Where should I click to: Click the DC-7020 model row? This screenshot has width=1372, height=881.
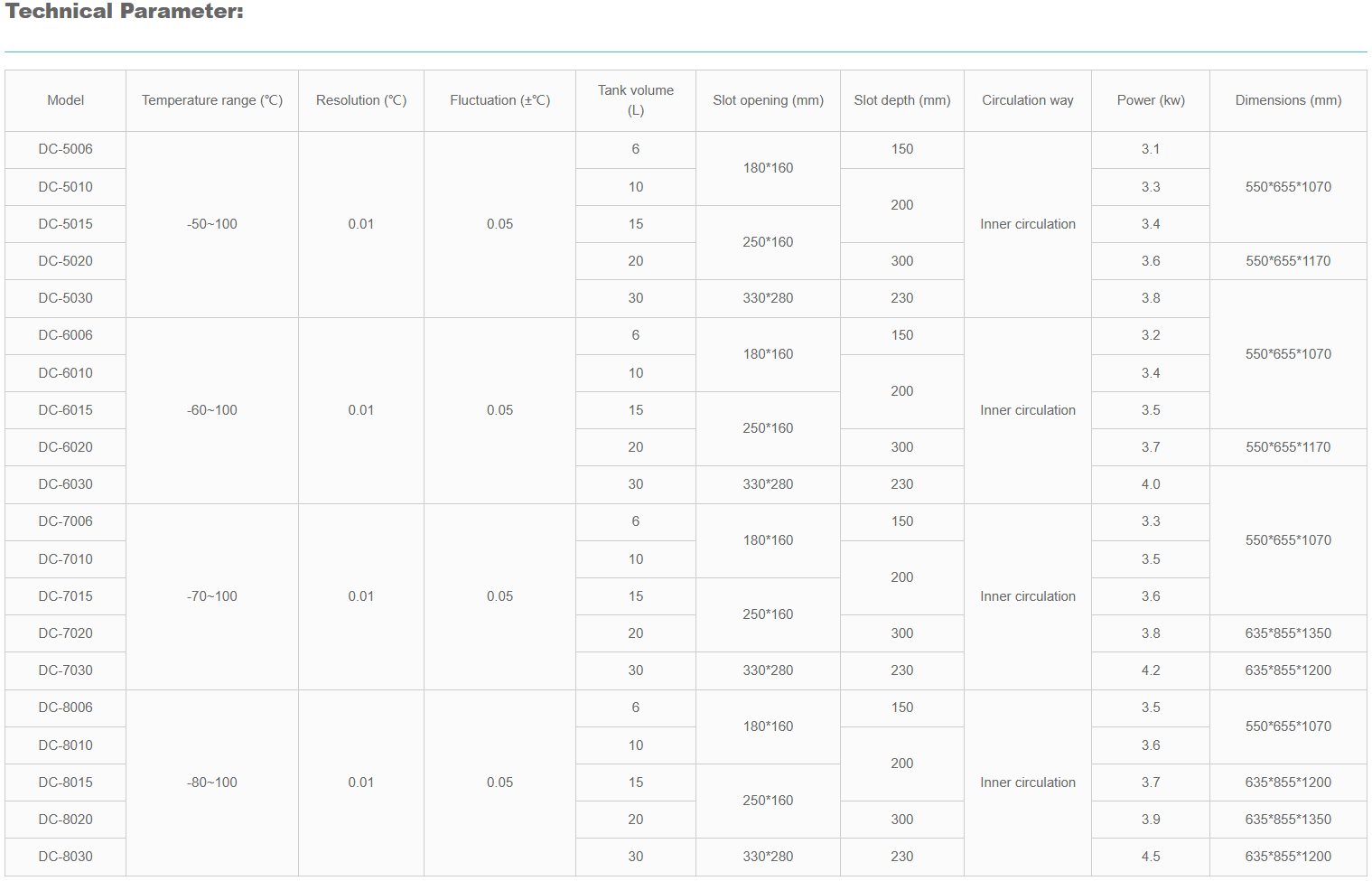(x=66, y=633)
